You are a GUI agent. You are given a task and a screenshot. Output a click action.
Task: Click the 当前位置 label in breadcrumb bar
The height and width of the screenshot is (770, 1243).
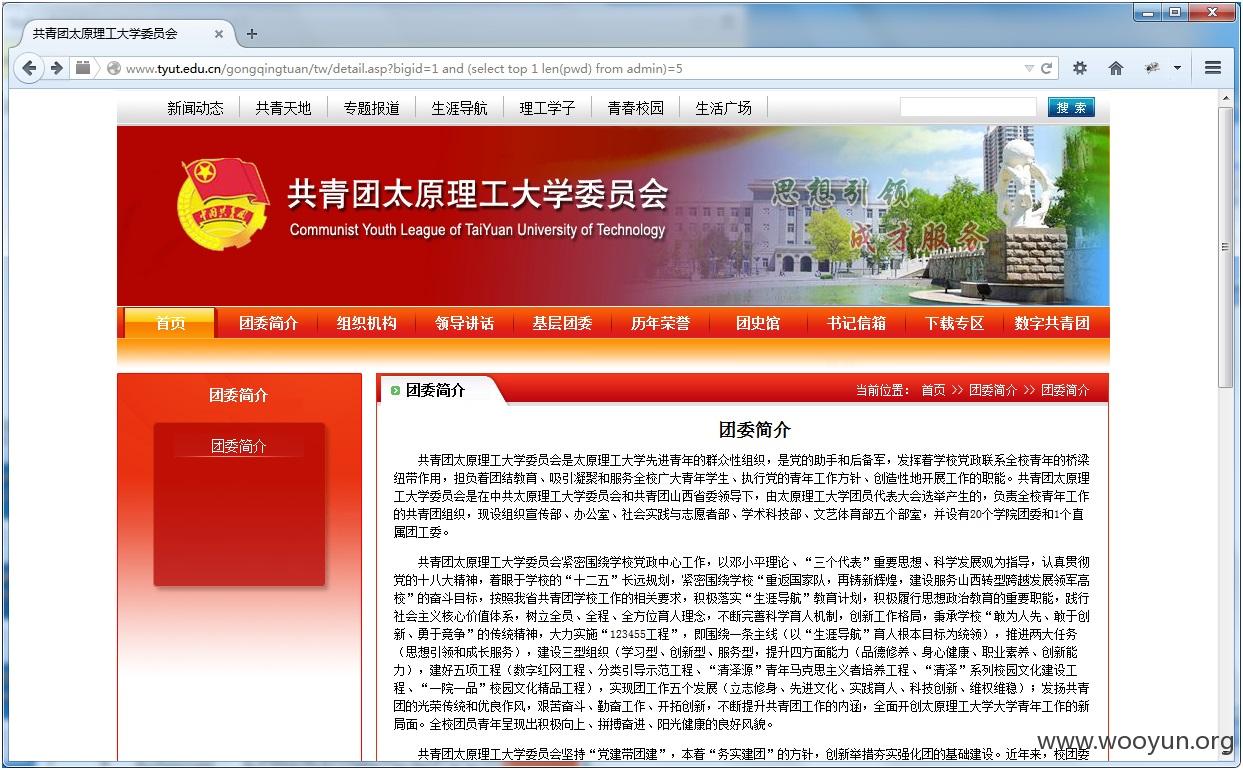[x=883, y=390]
